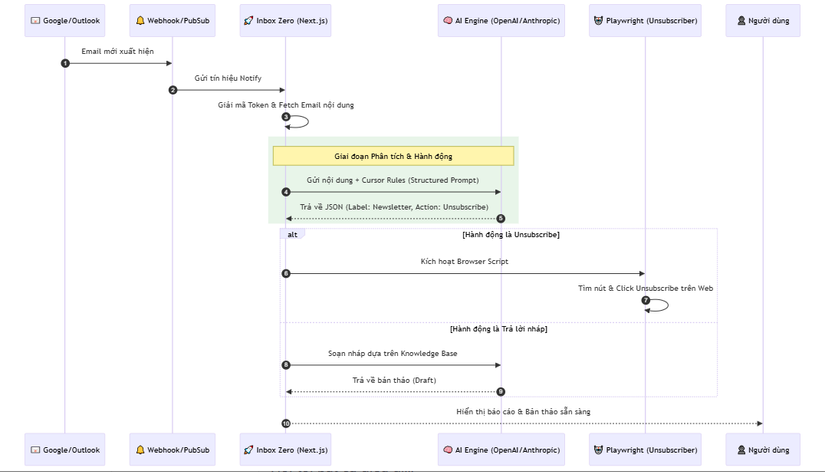Select the "Gửi tín hiệu Notify" message label
This screenshot has height=472, width=825.
point(228,78)
